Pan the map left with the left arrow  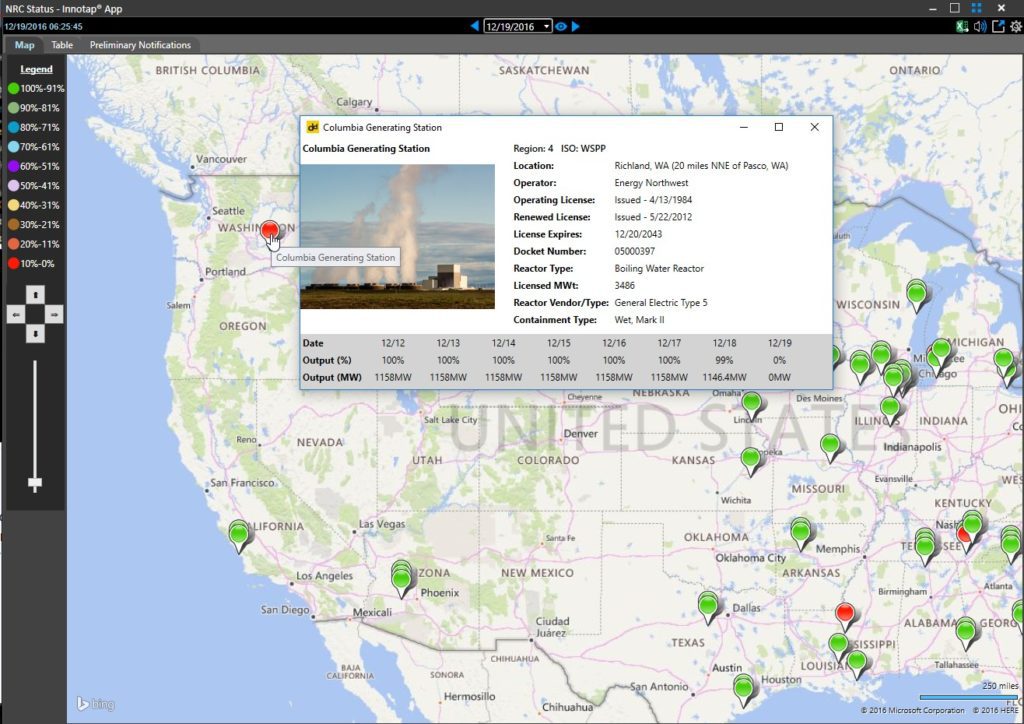[x=16, y=315]
